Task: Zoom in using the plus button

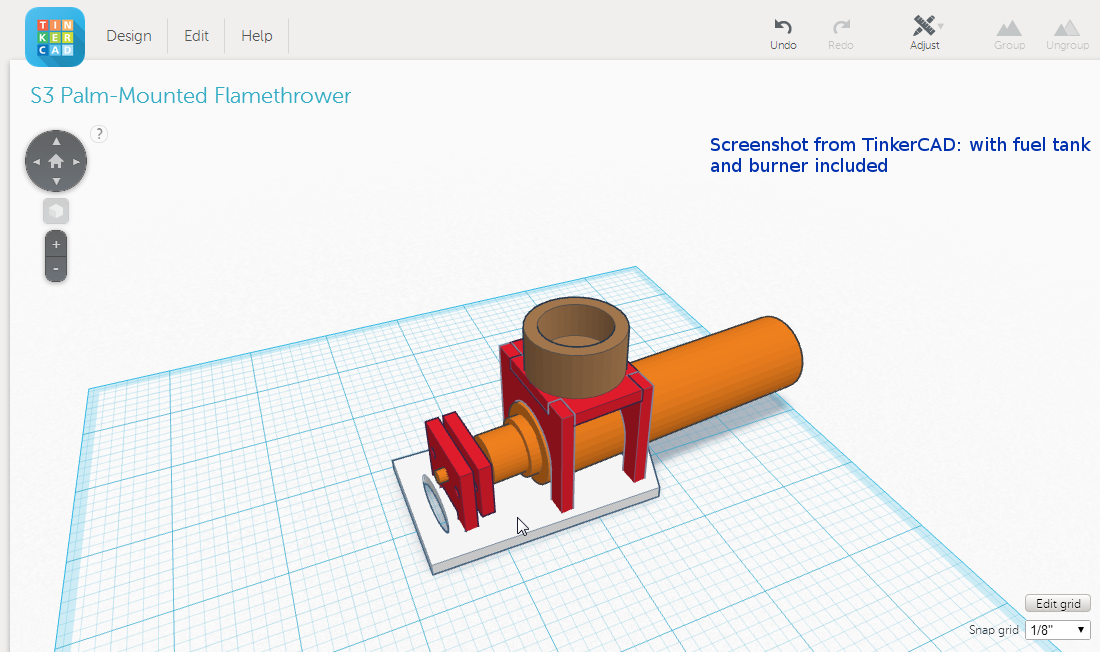Action: [x=55, y=243]
